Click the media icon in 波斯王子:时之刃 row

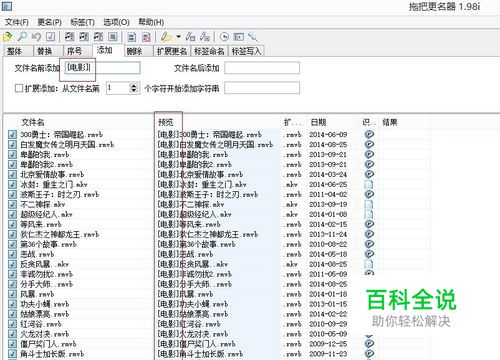369,194
